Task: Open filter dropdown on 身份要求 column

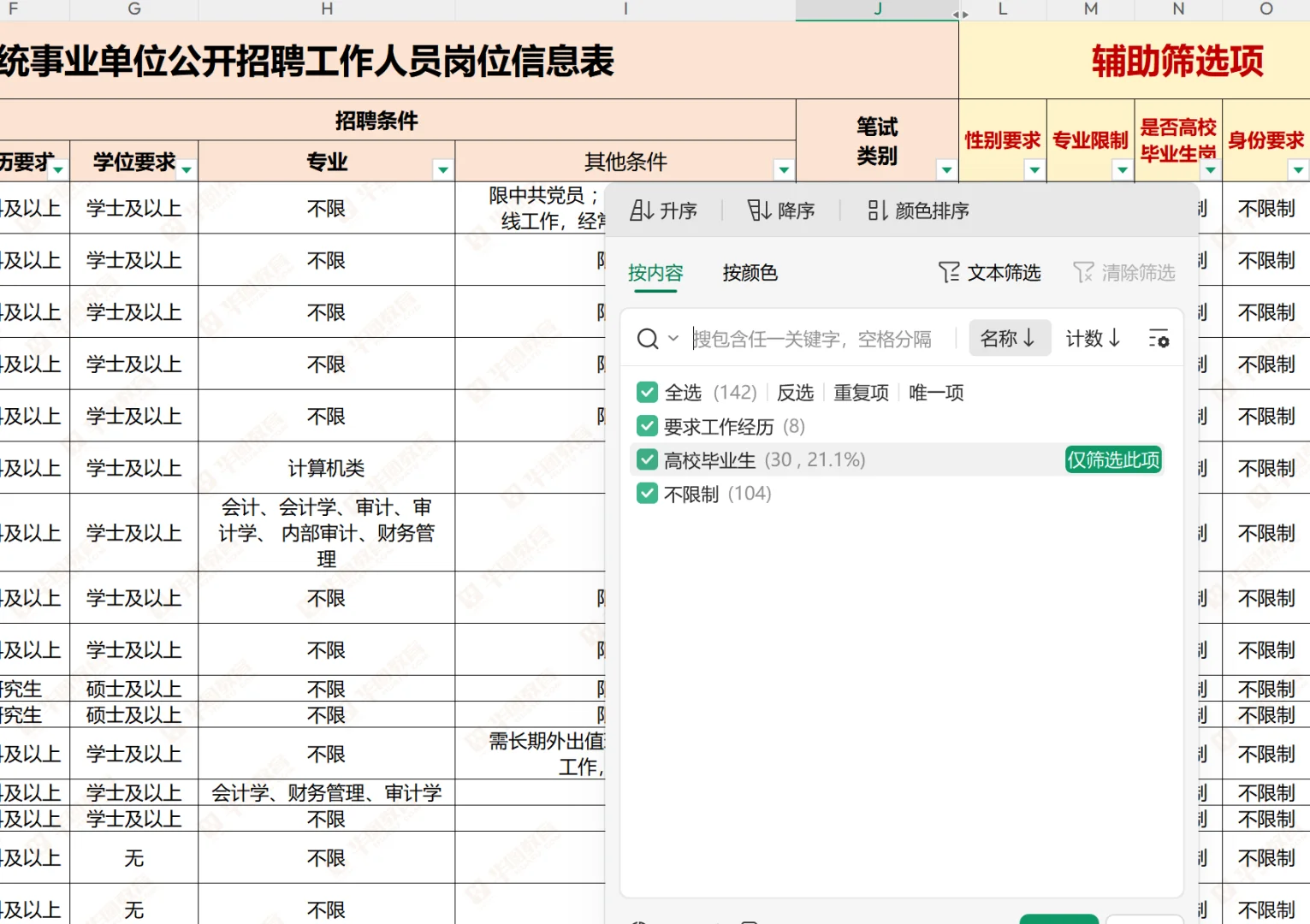Action: pyautogui.click(x=1298, y=170)
